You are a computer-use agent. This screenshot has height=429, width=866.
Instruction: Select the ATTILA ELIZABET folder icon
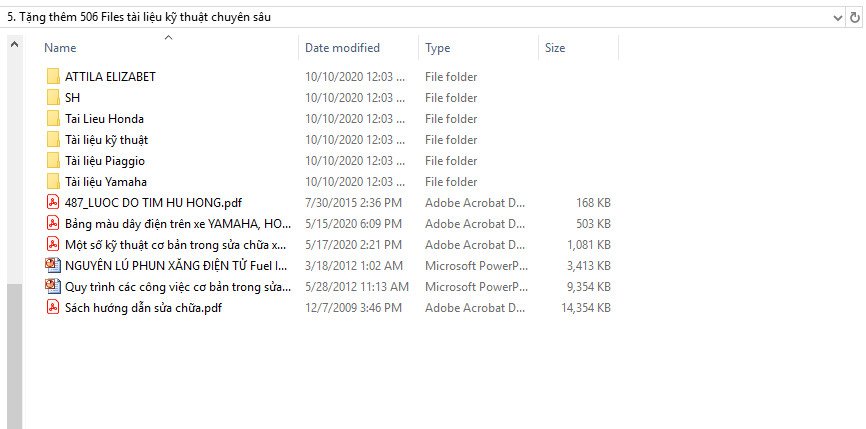pyautogui.click(x=53, y=77)
